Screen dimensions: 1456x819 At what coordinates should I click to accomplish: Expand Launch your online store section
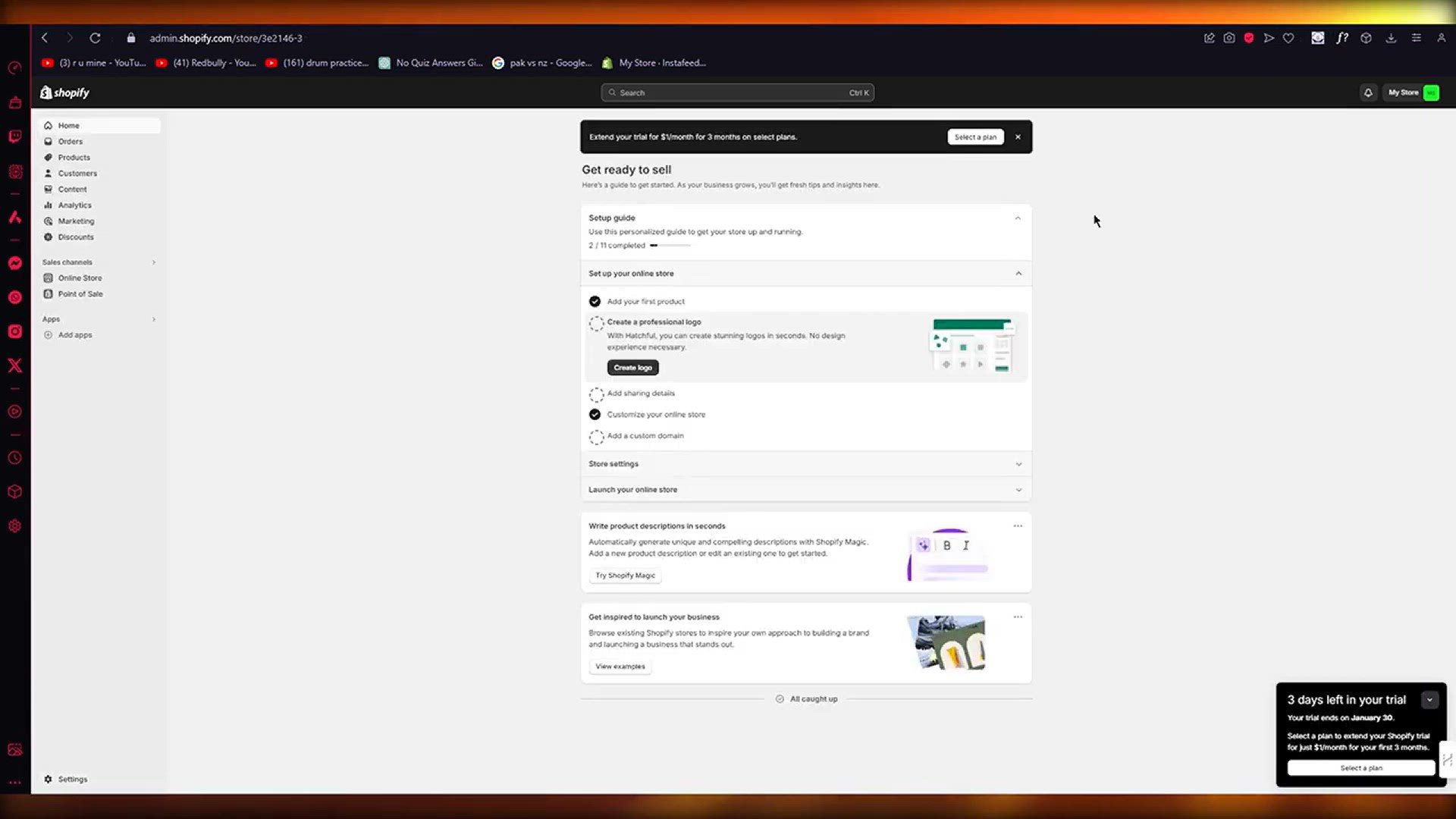point(1018,490)
